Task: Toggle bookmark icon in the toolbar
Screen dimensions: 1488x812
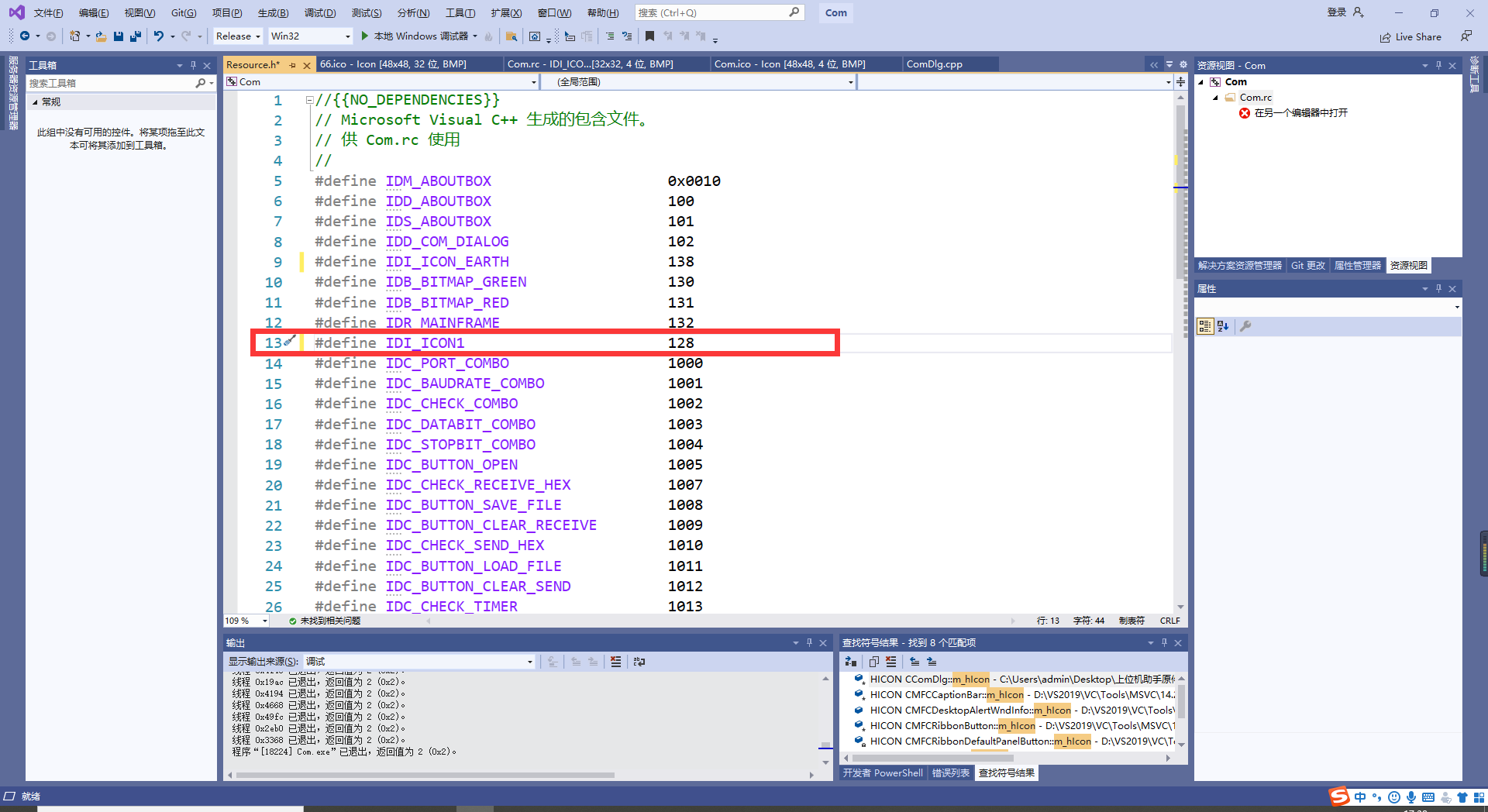Action: pyautogui.click(x=650, y=36)
